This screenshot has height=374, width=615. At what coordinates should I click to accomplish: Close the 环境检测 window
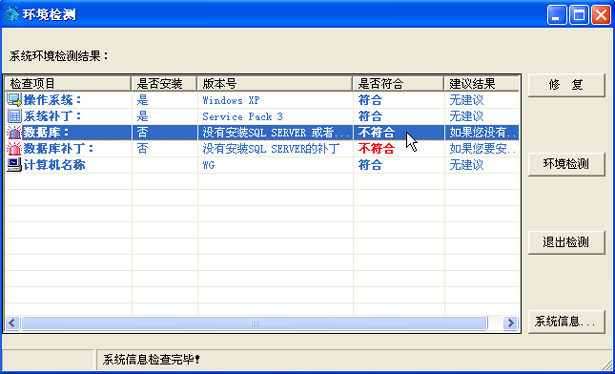tap(601, 15)
